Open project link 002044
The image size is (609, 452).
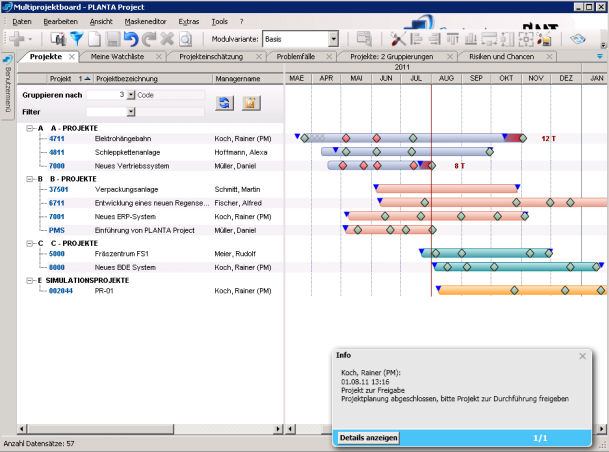[x=61, y=291]
